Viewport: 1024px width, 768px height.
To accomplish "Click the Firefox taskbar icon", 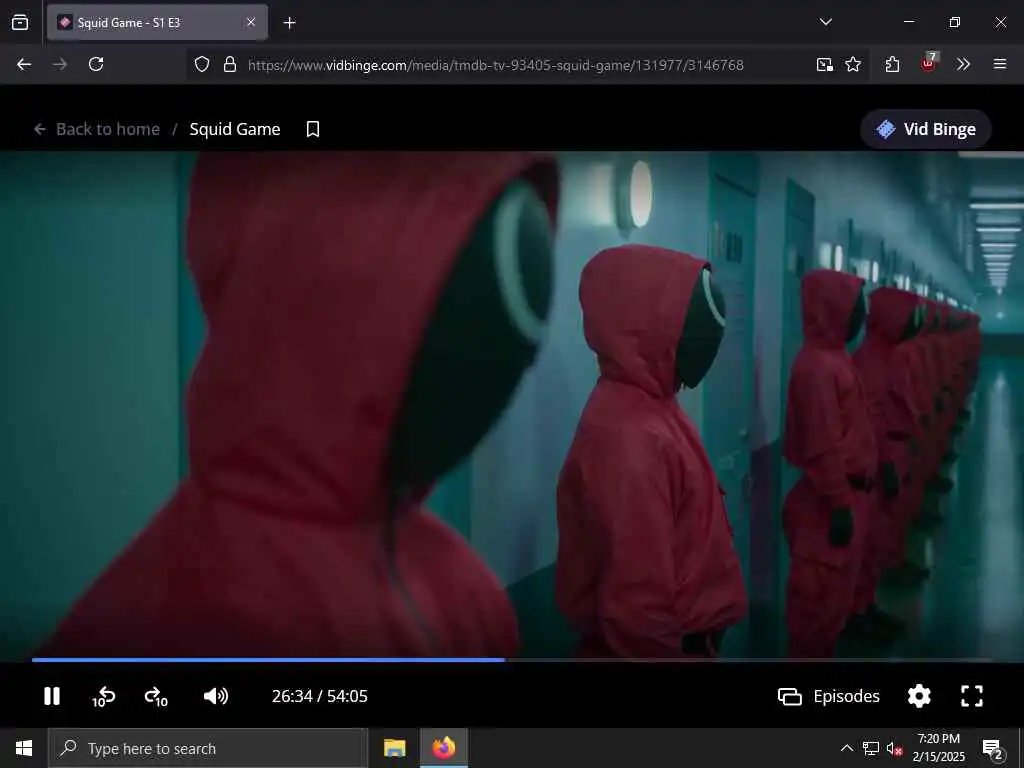I will tap(443, 748).
